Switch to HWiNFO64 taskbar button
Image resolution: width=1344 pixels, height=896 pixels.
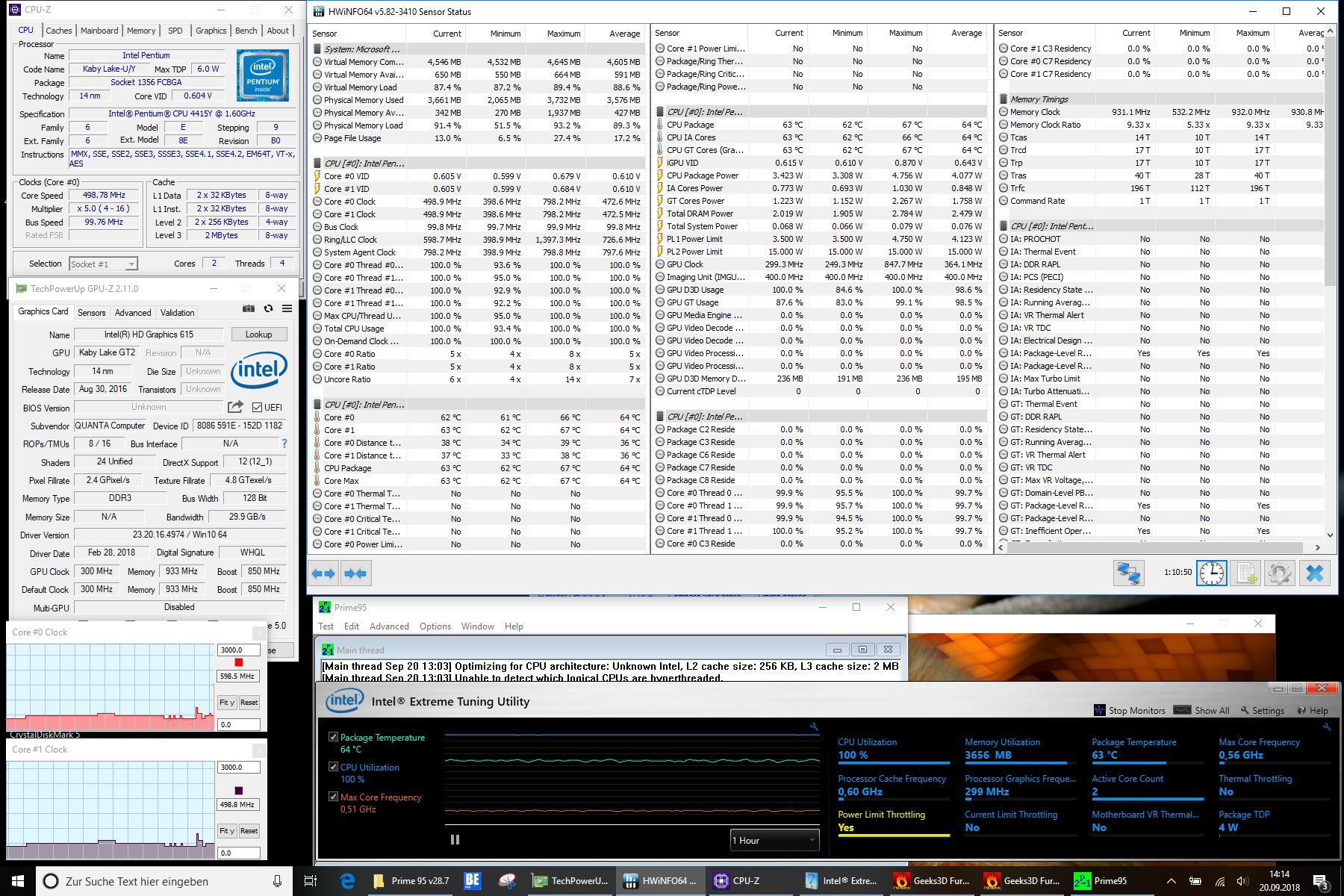point(660,881)
